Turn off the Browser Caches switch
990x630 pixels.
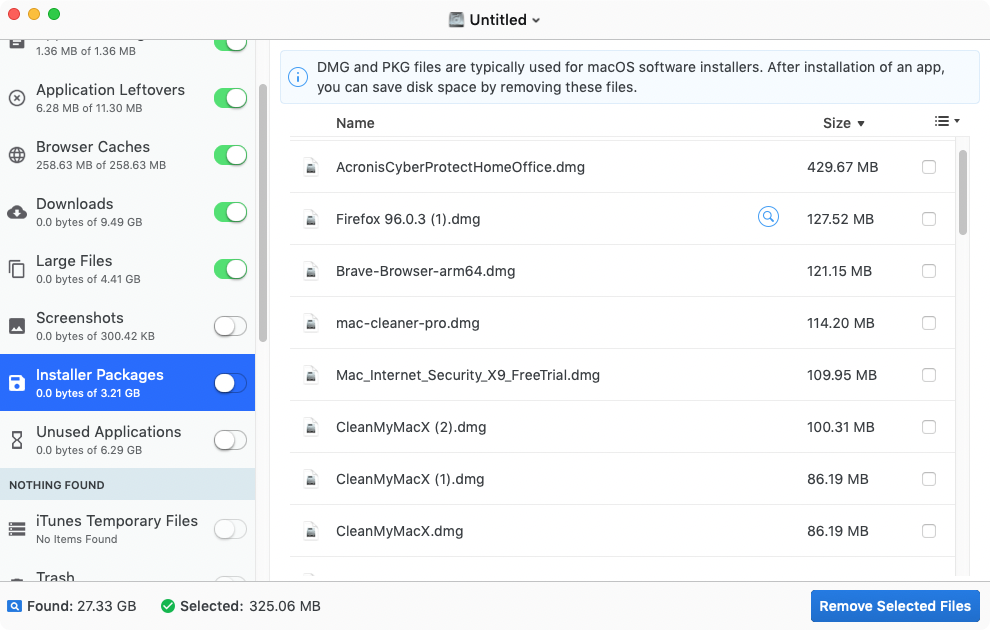point(230,155)
